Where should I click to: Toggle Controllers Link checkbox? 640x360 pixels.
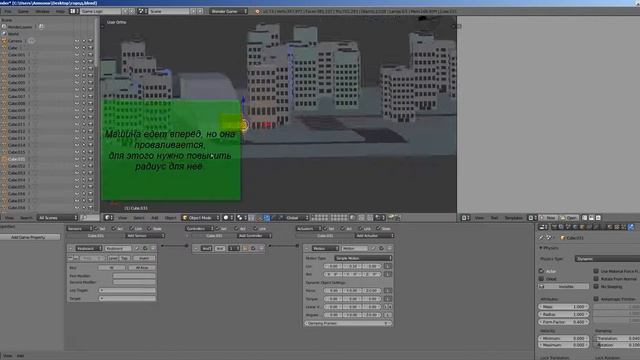[255, 229]
